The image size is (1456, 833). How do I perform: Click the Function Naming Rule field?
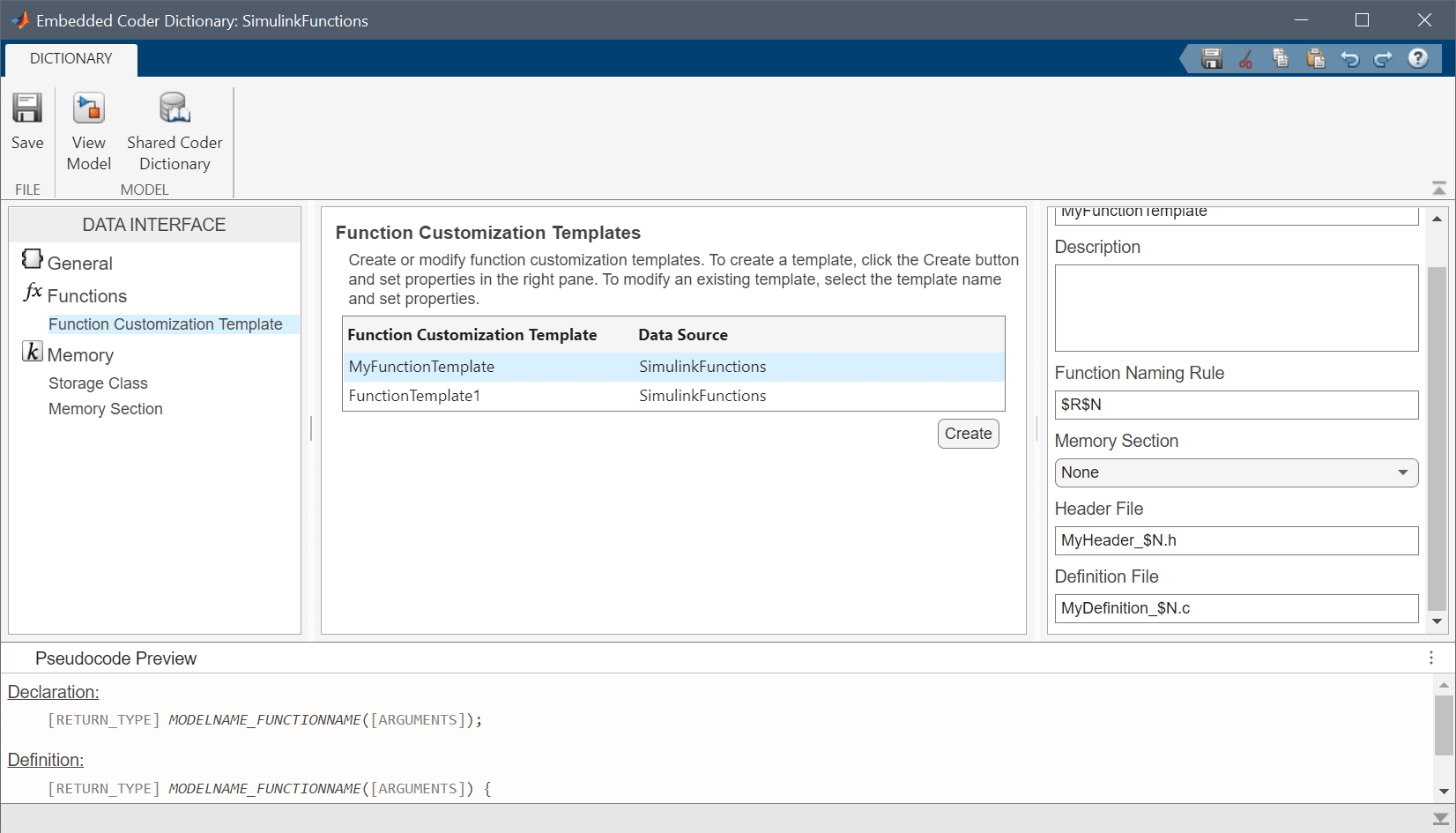1236,405
